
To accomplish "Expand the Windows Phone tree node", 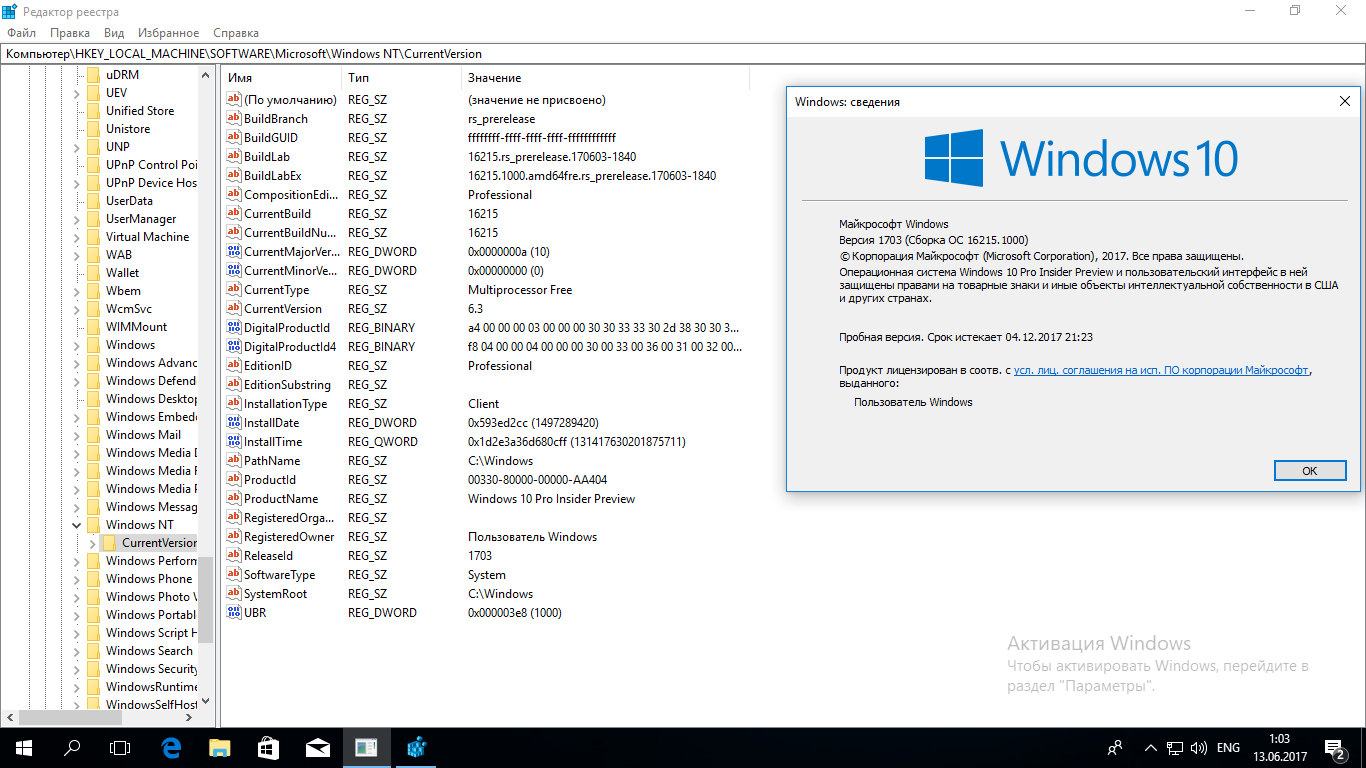I will point(77,579).
